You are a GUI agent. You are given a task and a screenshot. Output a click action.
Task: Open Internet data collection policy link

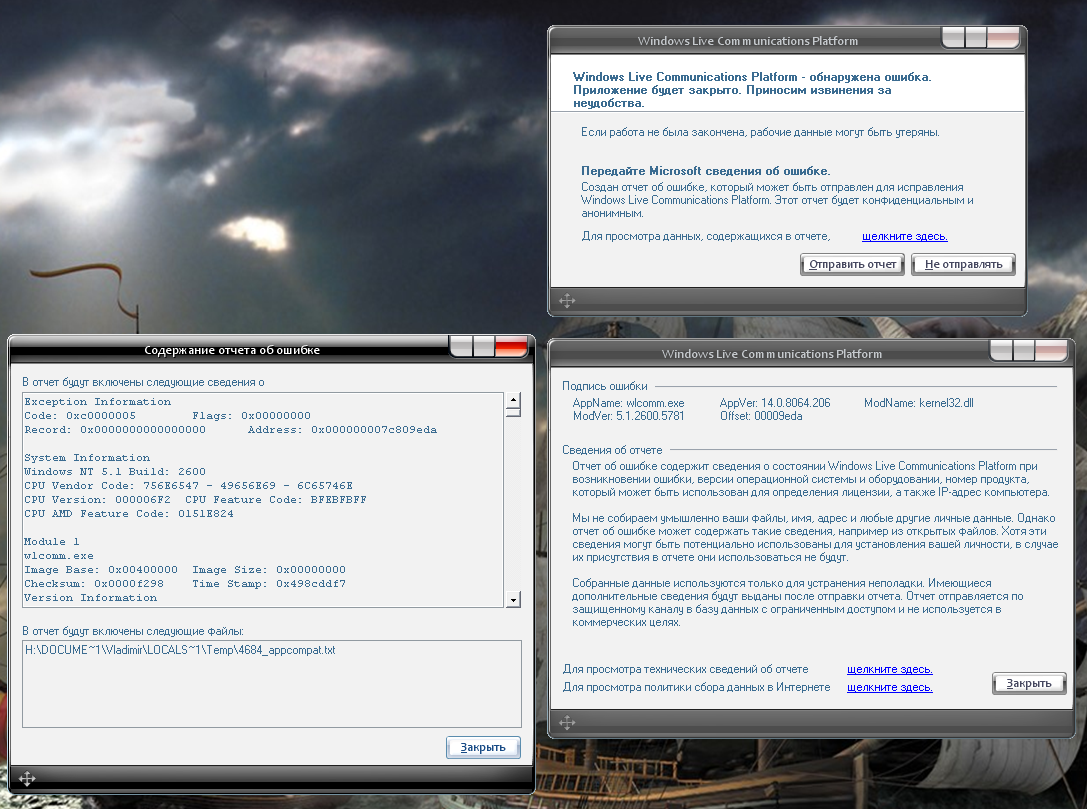tap(889, 687)
